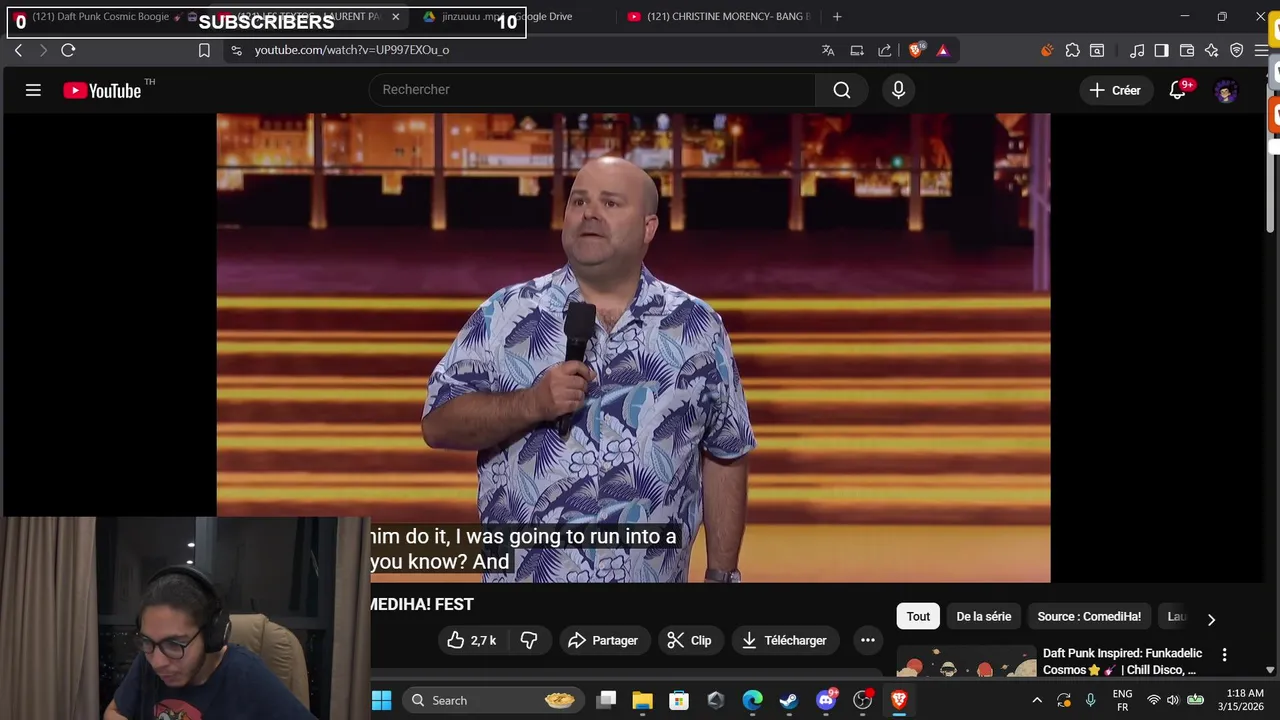
Task: Open the YouTube notifications bell
Action: coord(1178,90)
